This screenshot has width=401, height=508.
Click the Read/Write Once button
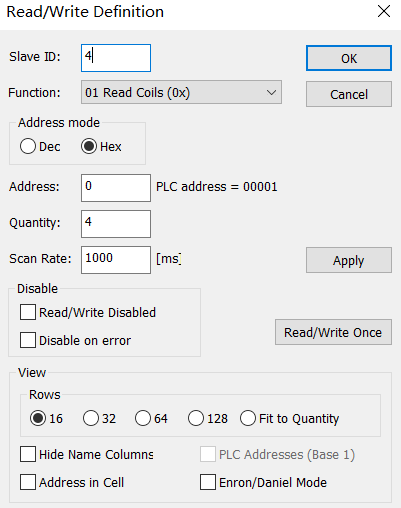pos(333,332)
